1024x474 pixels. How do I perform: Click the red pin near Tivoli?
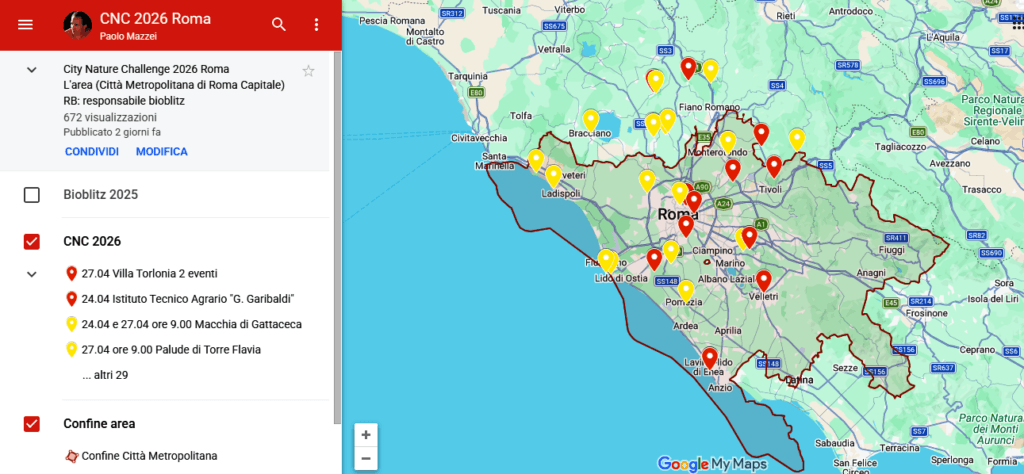tap(774, 165)
